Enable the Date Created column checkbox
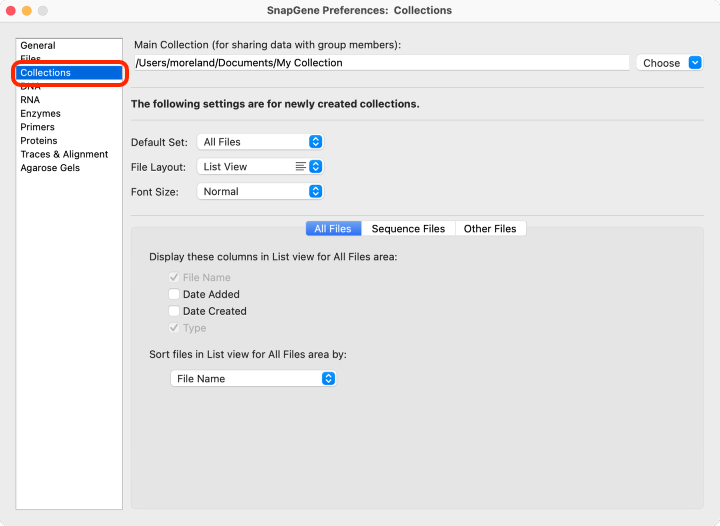The height and width of the screenshot is (526, 720). point(174,311)
